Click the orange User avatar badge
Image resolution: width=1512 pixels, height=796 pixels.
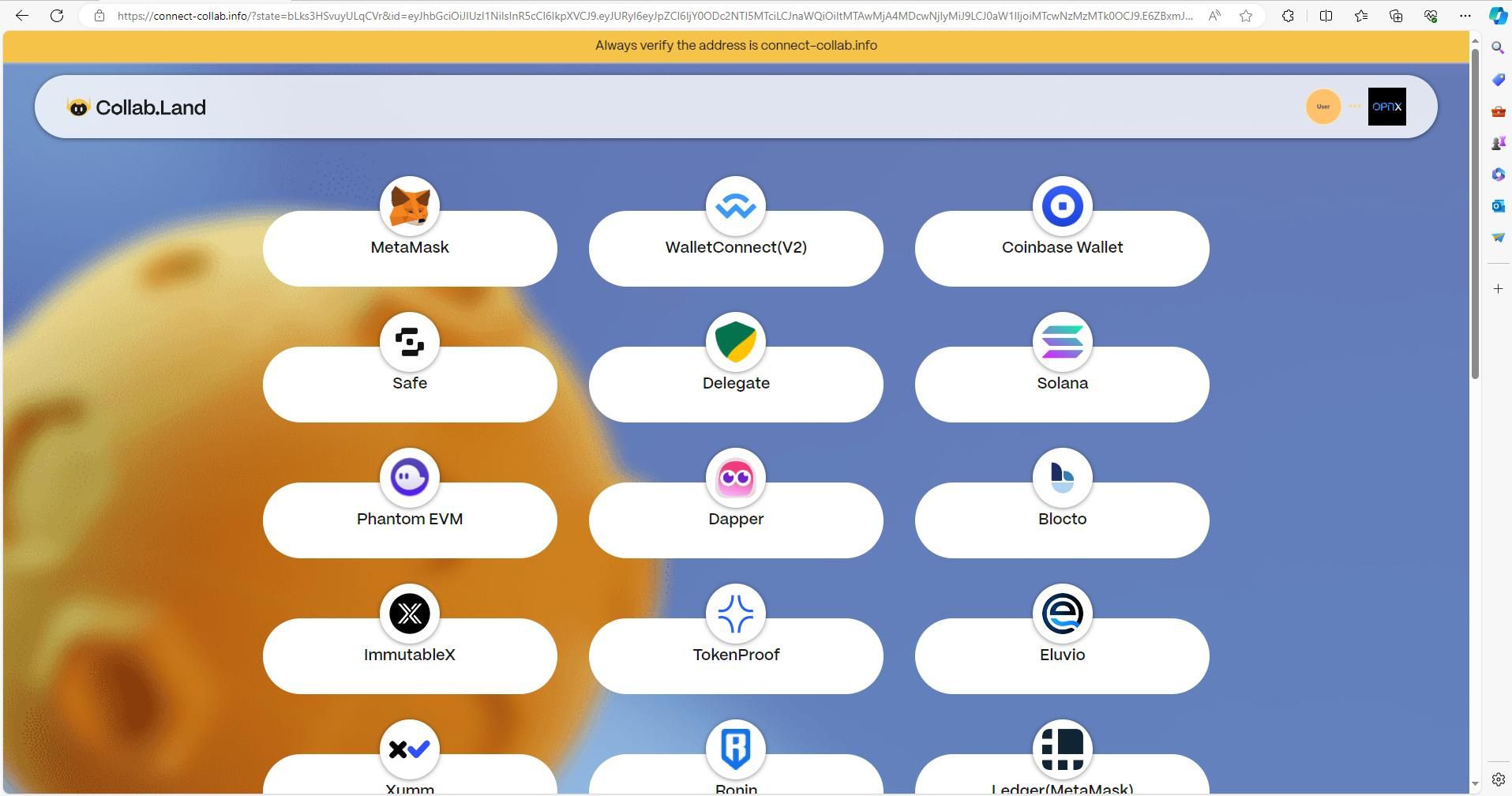(x=1323, y=107)
